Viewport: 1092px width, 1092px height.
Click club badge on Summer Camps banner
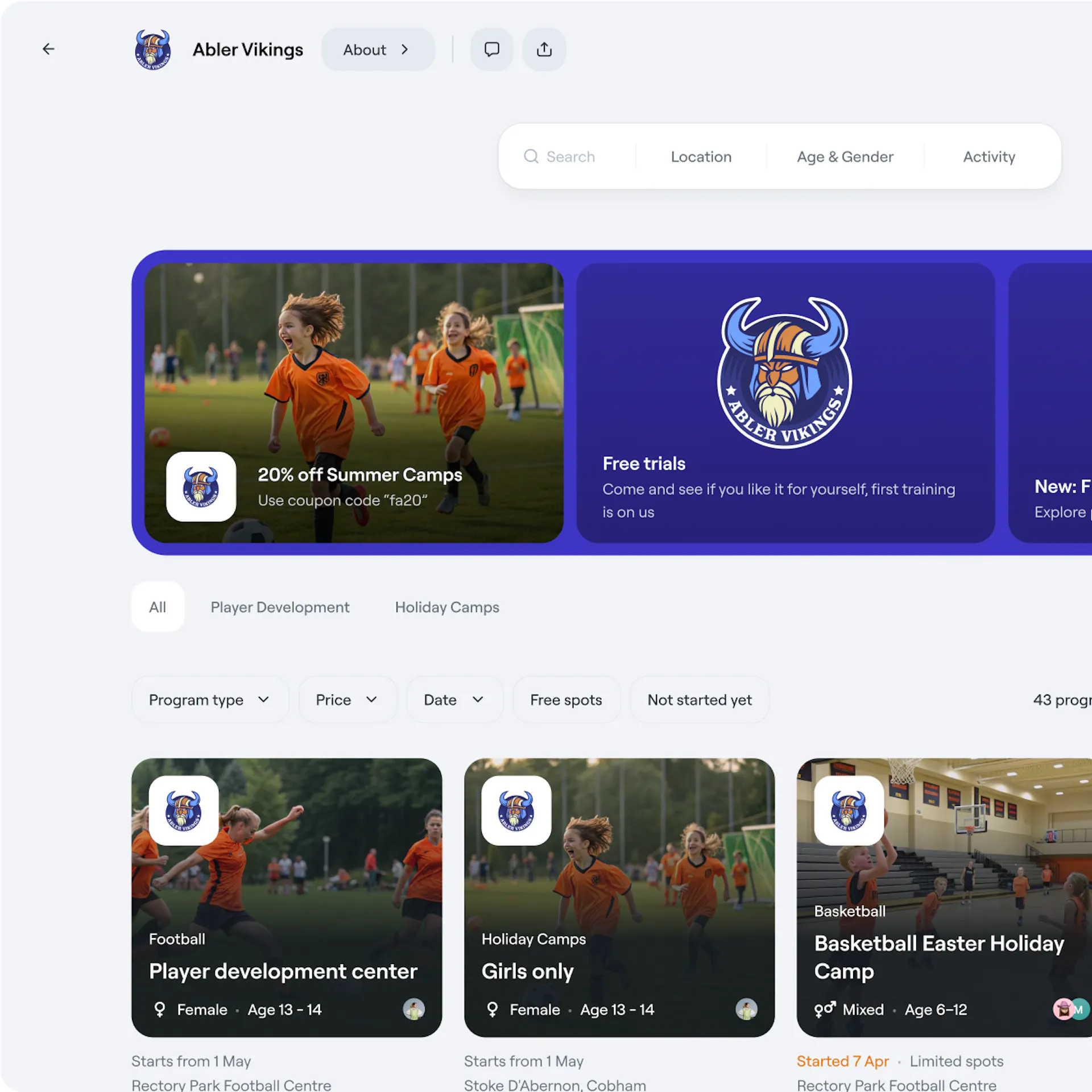coord(201,487)
